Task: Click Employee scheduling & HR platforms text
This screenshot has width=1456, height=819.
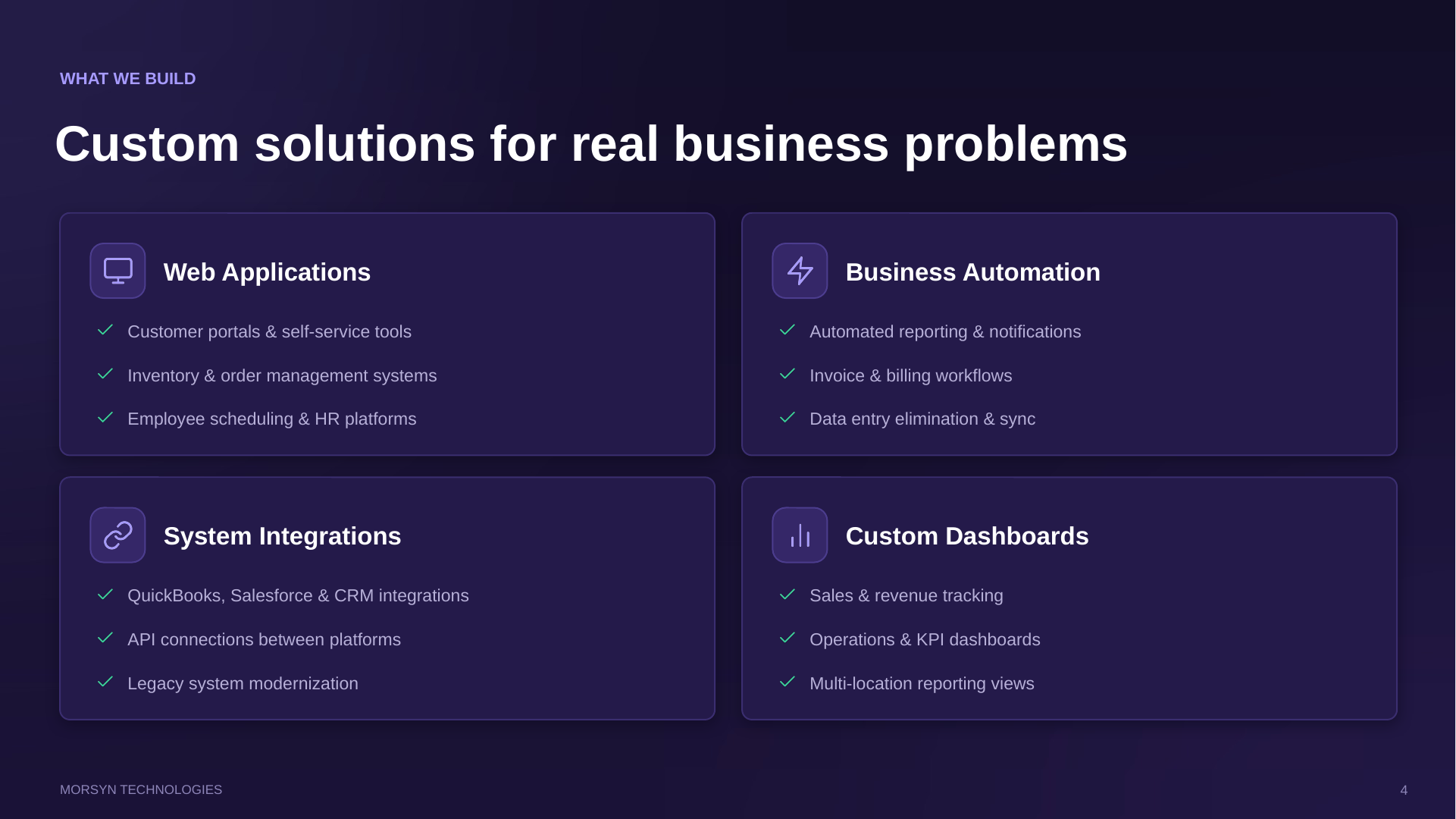Action: tap(271, 419)
